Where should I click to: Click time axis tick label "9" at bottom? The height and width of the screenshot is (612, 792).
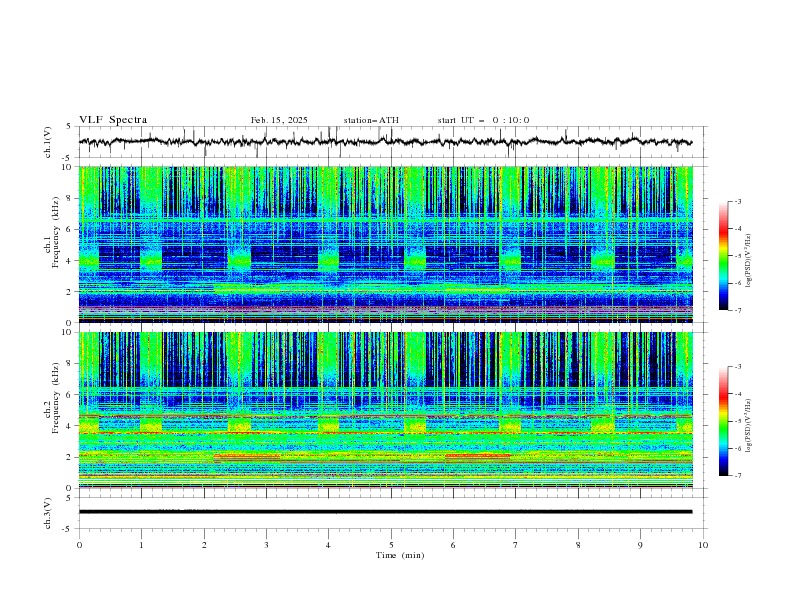point(640,545)
